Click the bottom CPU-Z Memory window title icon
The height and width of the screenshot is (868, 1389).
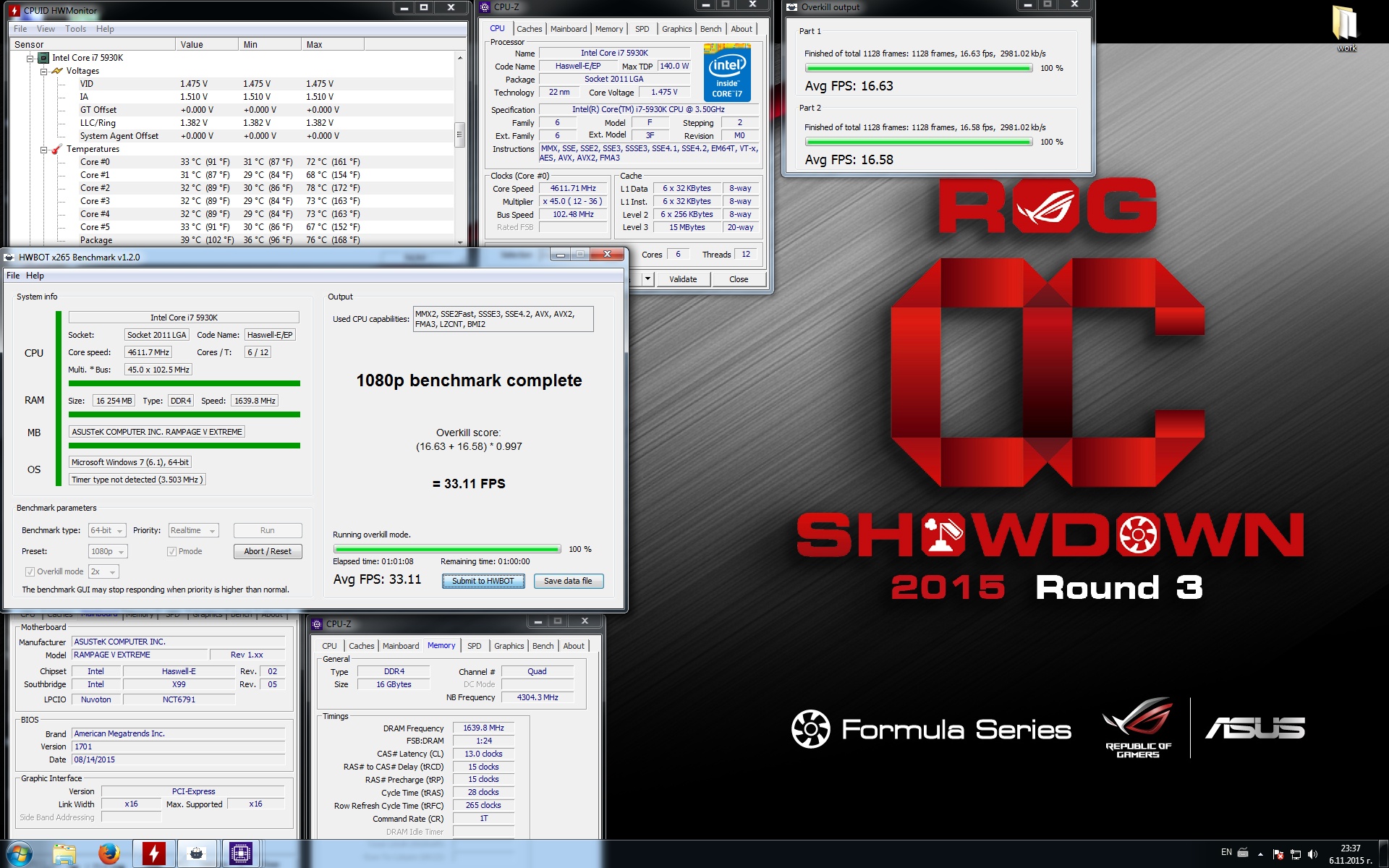point(317,624)
